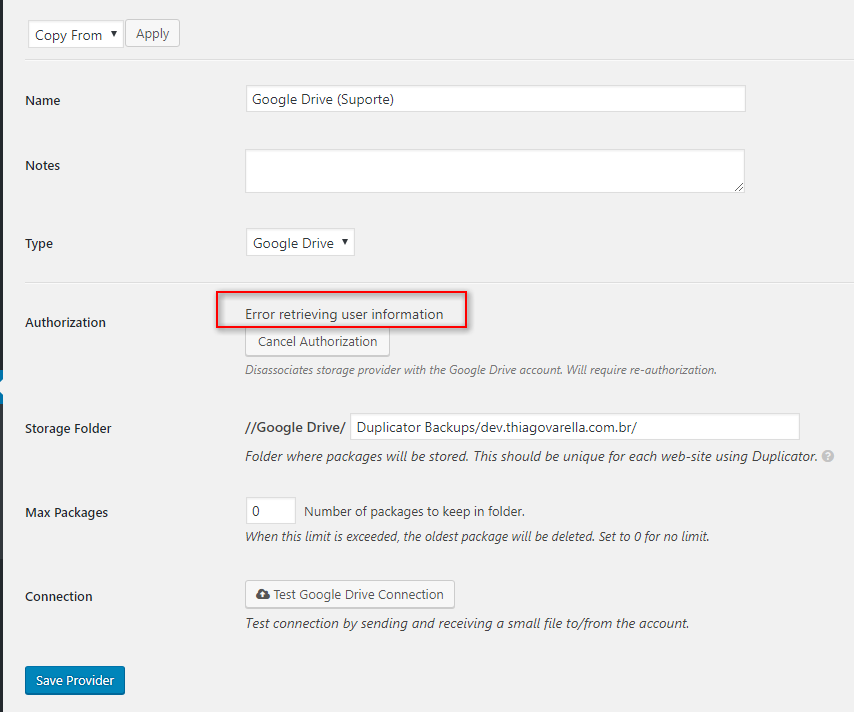This screenshot has height=712, width=854.
Task: Test Google Drive Connection
Action: coord(350,594)
